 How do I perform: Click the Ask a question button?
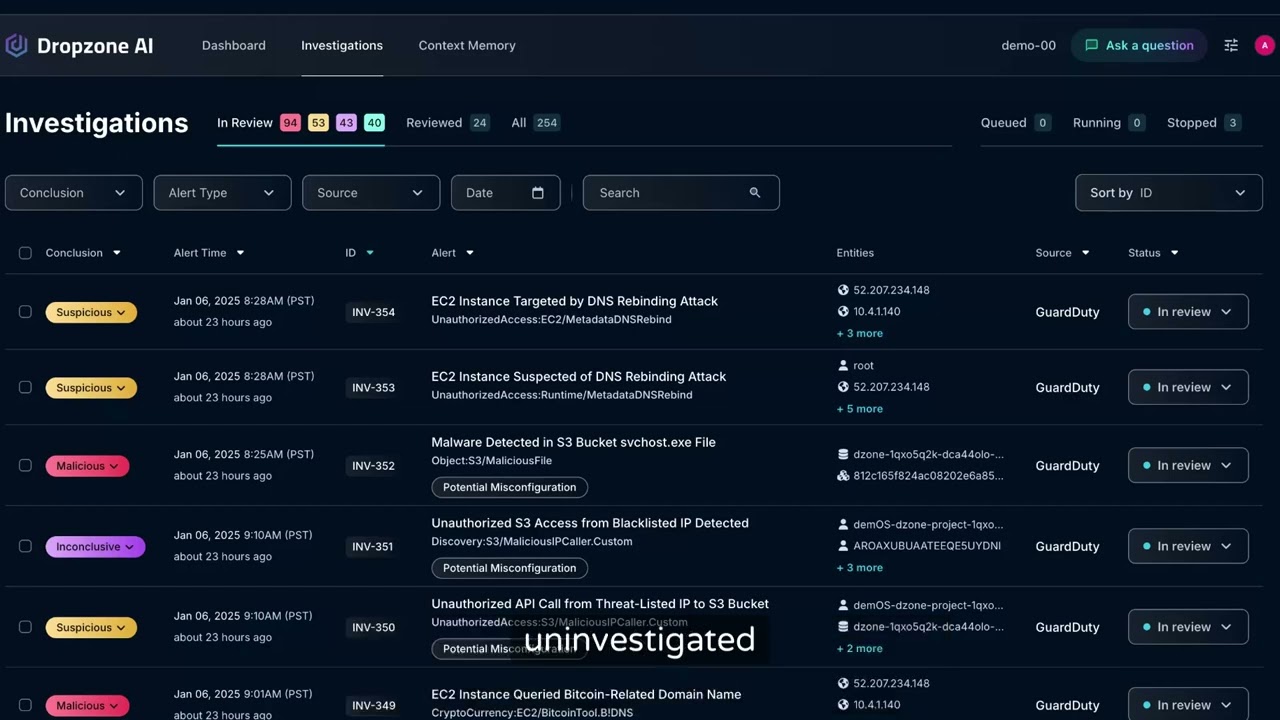1139,45
